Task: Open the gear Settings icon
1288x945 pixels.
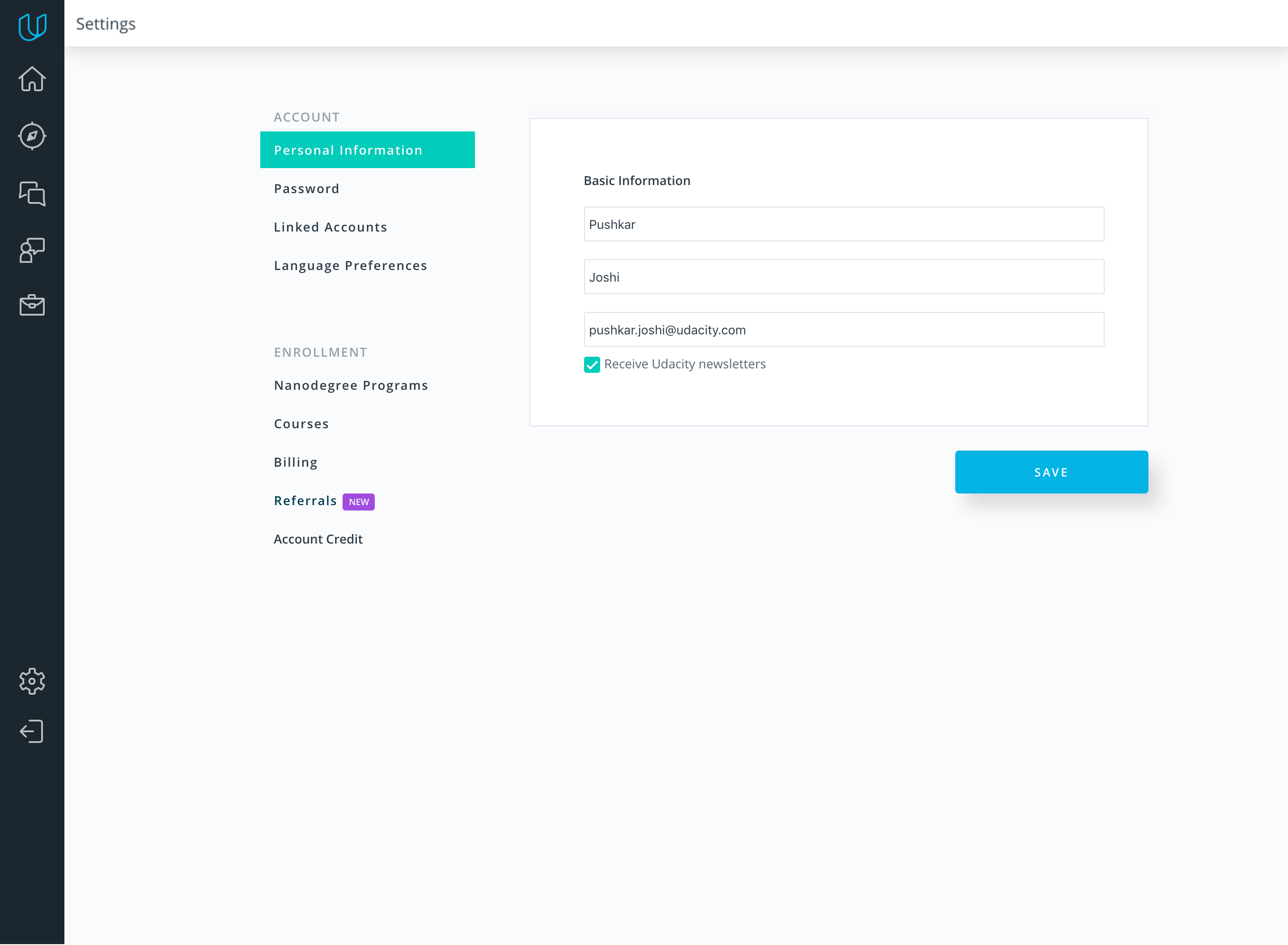Action: [32, 681]
